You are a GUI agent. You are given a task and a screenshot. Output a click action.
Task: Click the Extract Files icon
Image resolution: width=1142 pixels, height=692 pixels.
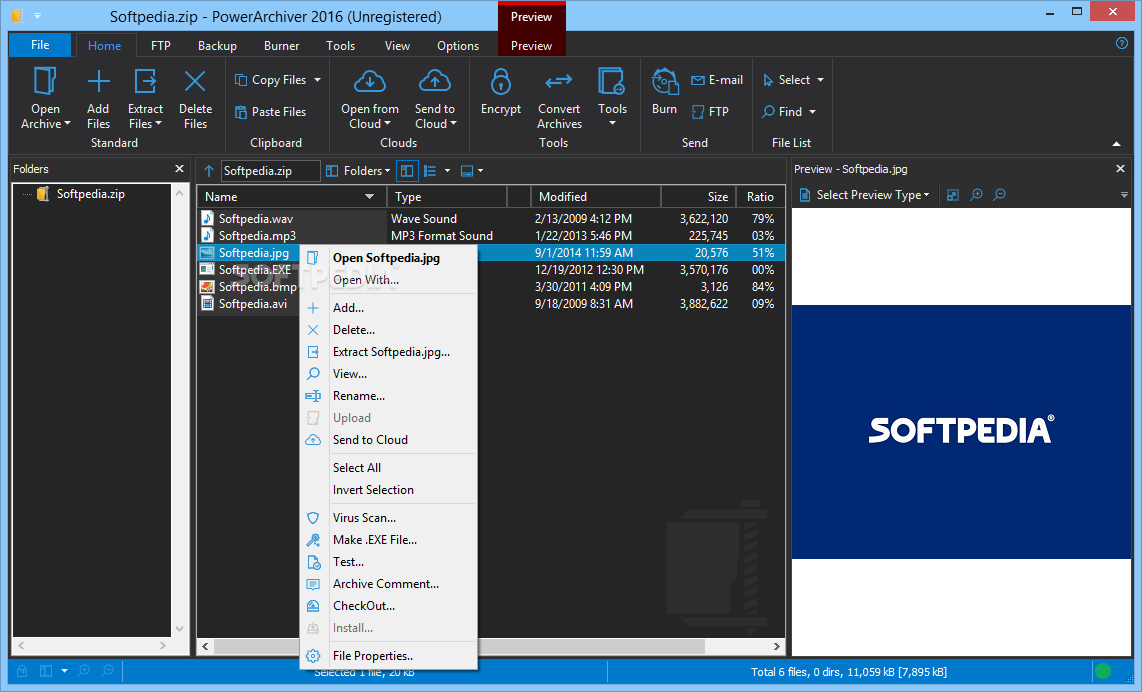click(146, 81)
